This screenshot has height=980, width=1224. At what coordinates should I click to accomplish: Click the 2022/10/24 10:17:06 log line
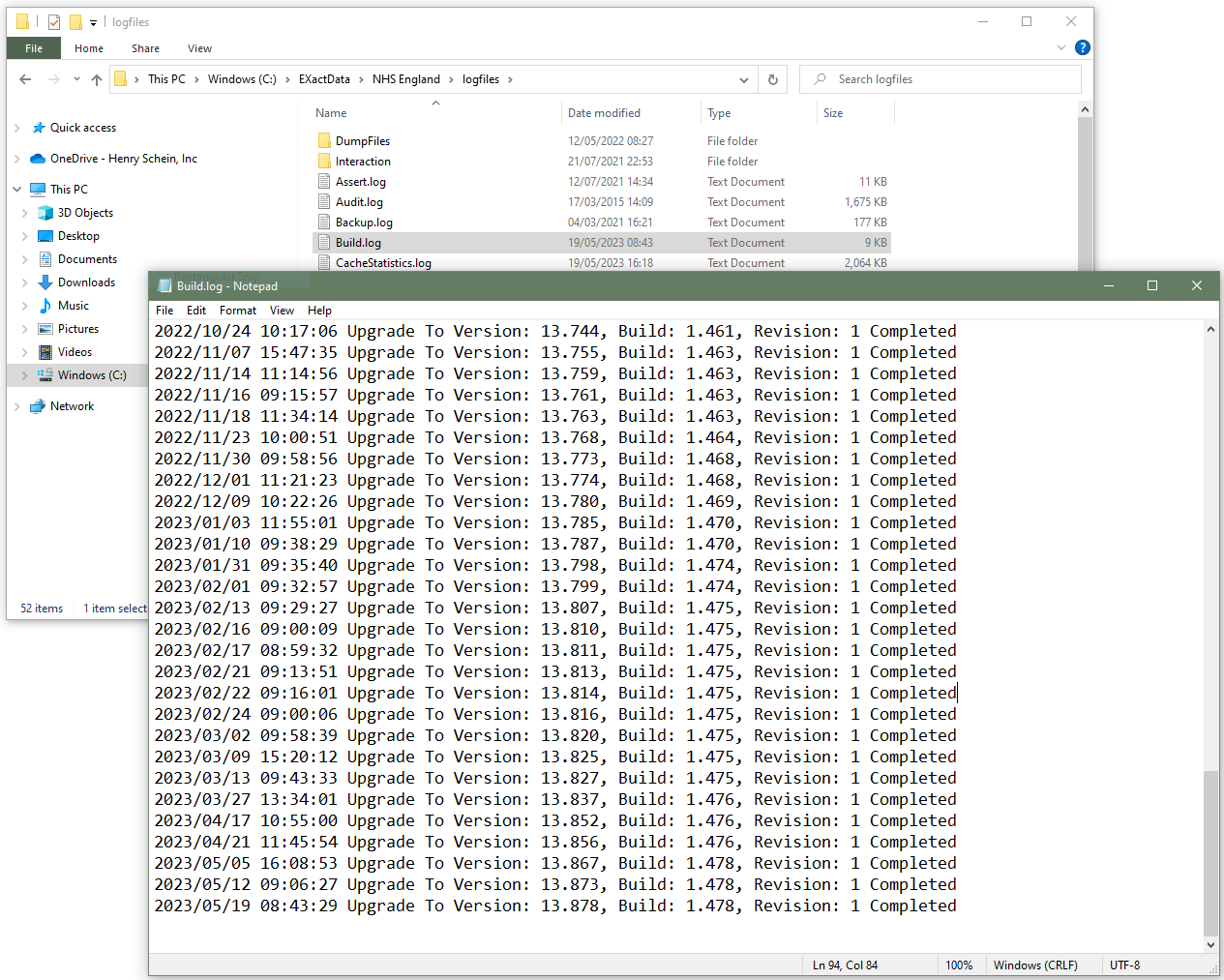(x=555, y=332)
